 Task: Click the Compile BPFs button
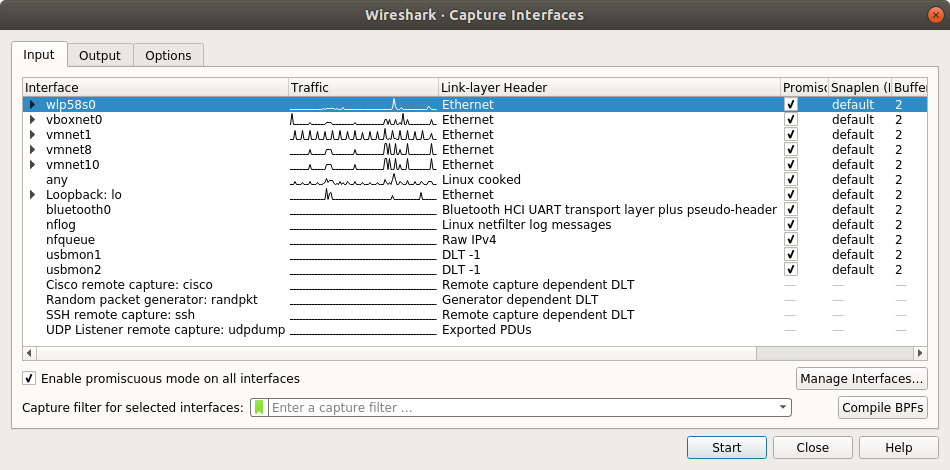[x=883, y=408]
